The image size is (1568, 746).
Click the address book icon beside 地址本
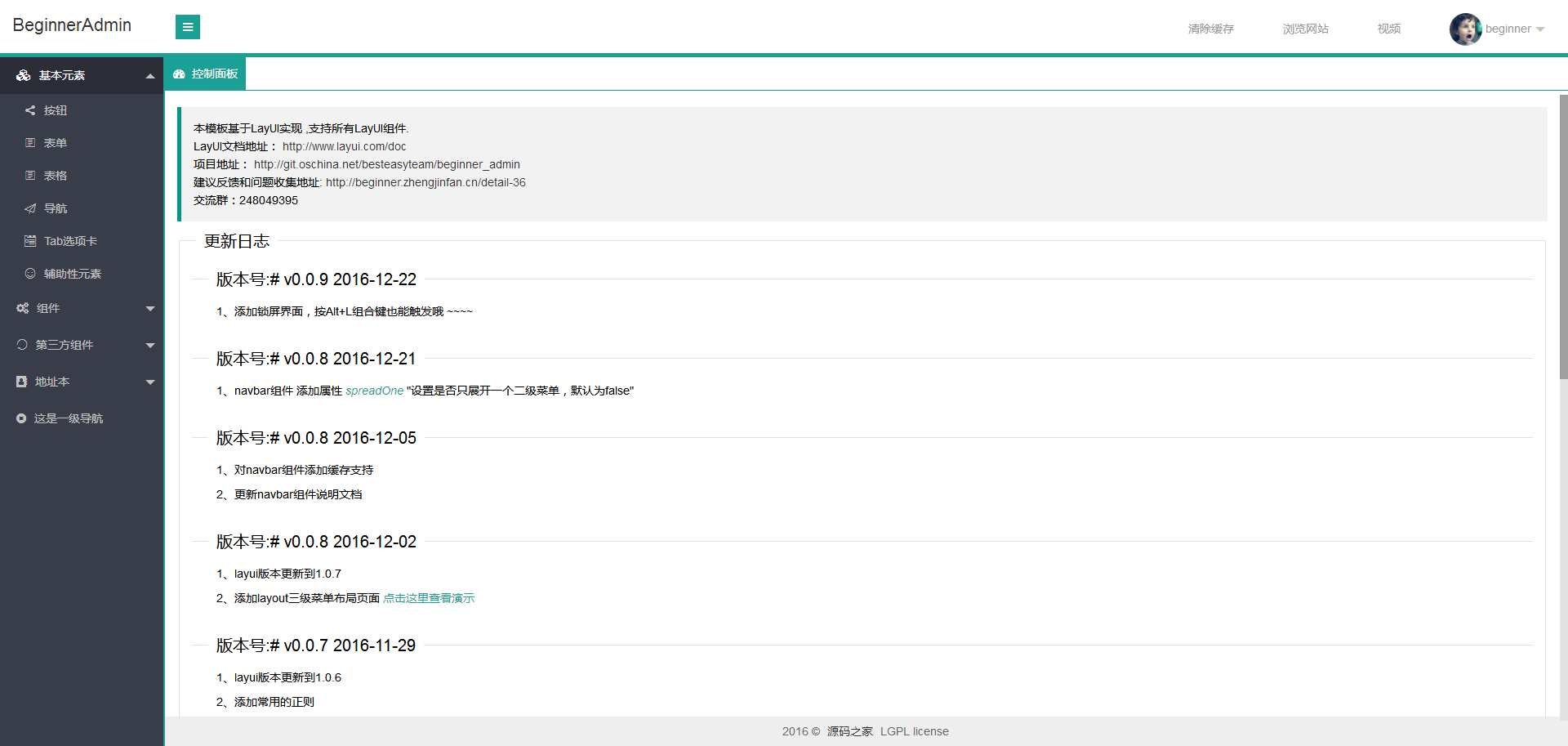tap(22, 382)
